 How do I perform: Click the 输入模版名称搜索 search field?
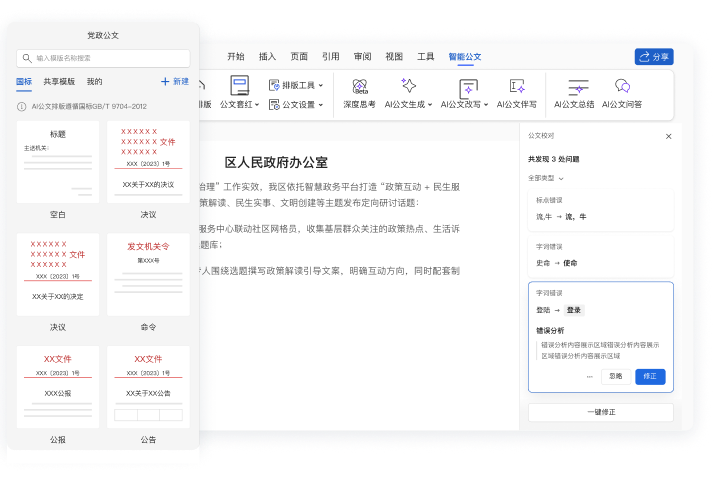point(103,58)
